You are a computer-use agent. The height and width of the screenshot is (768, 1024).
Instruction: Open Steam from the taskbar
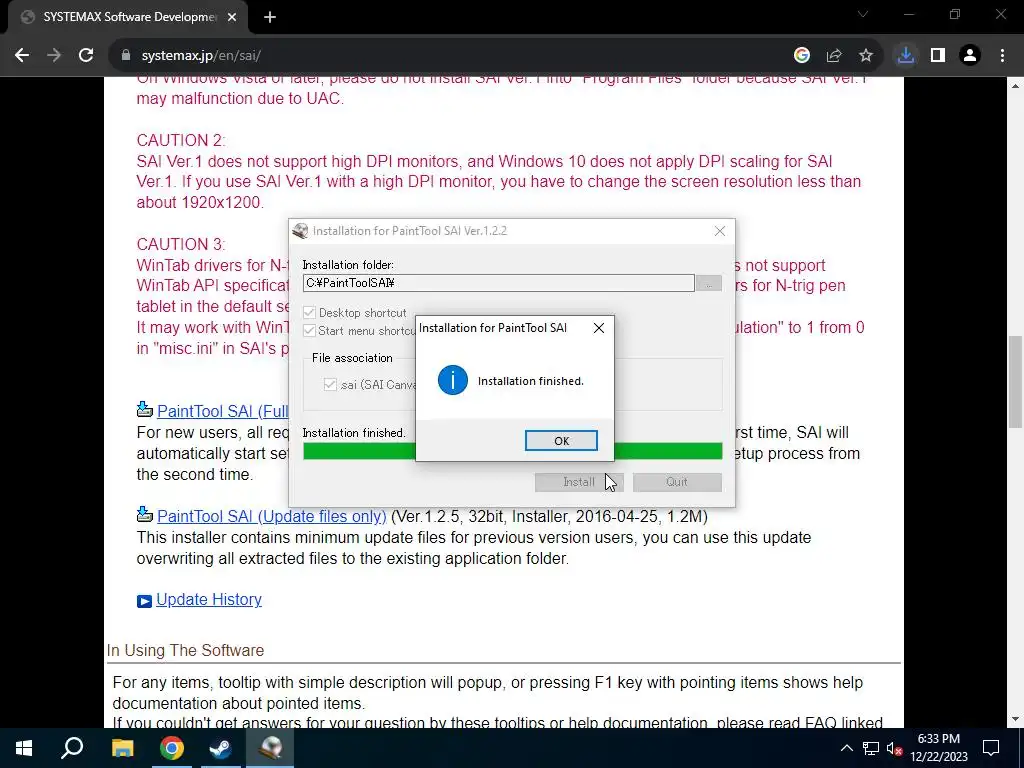(x=221, y=748)
